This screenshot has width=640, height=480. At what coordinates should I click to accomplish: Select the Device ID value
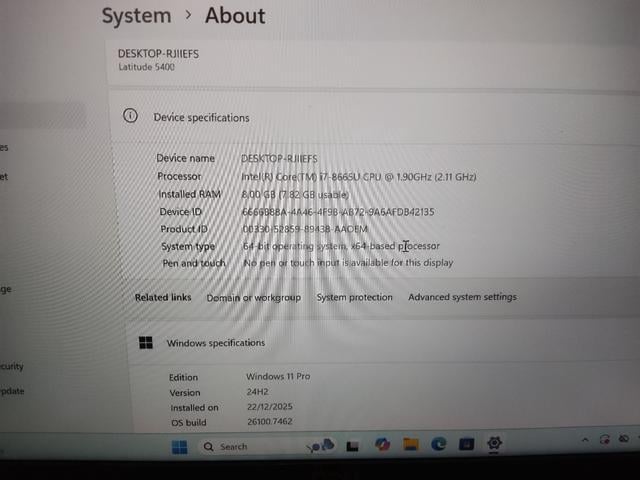(x=338, y=212)
